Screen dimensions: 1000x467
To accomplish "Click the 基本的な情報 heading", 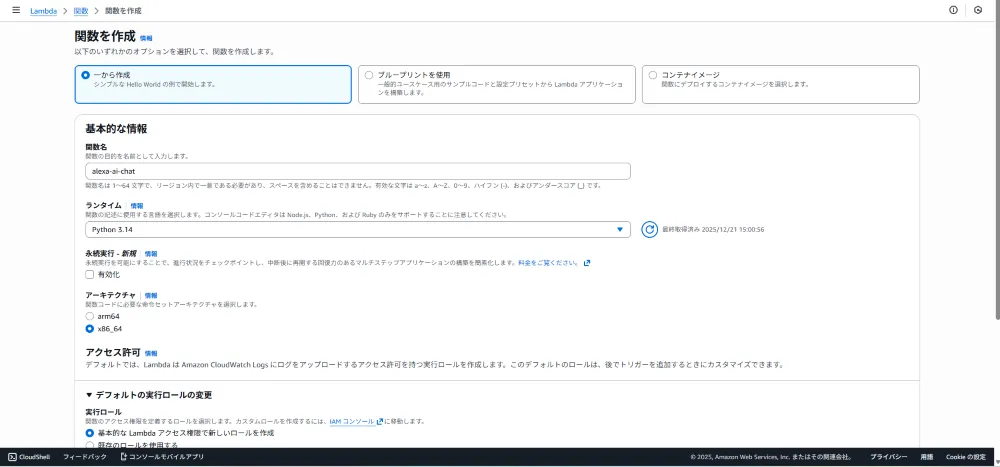I will 116,128.
